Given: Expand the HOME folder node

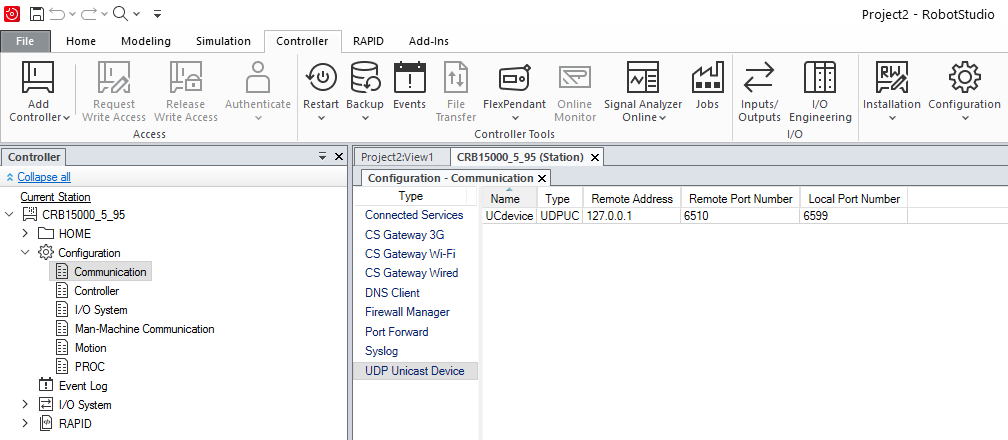Looking at the screenshot, I should point(26,234).
